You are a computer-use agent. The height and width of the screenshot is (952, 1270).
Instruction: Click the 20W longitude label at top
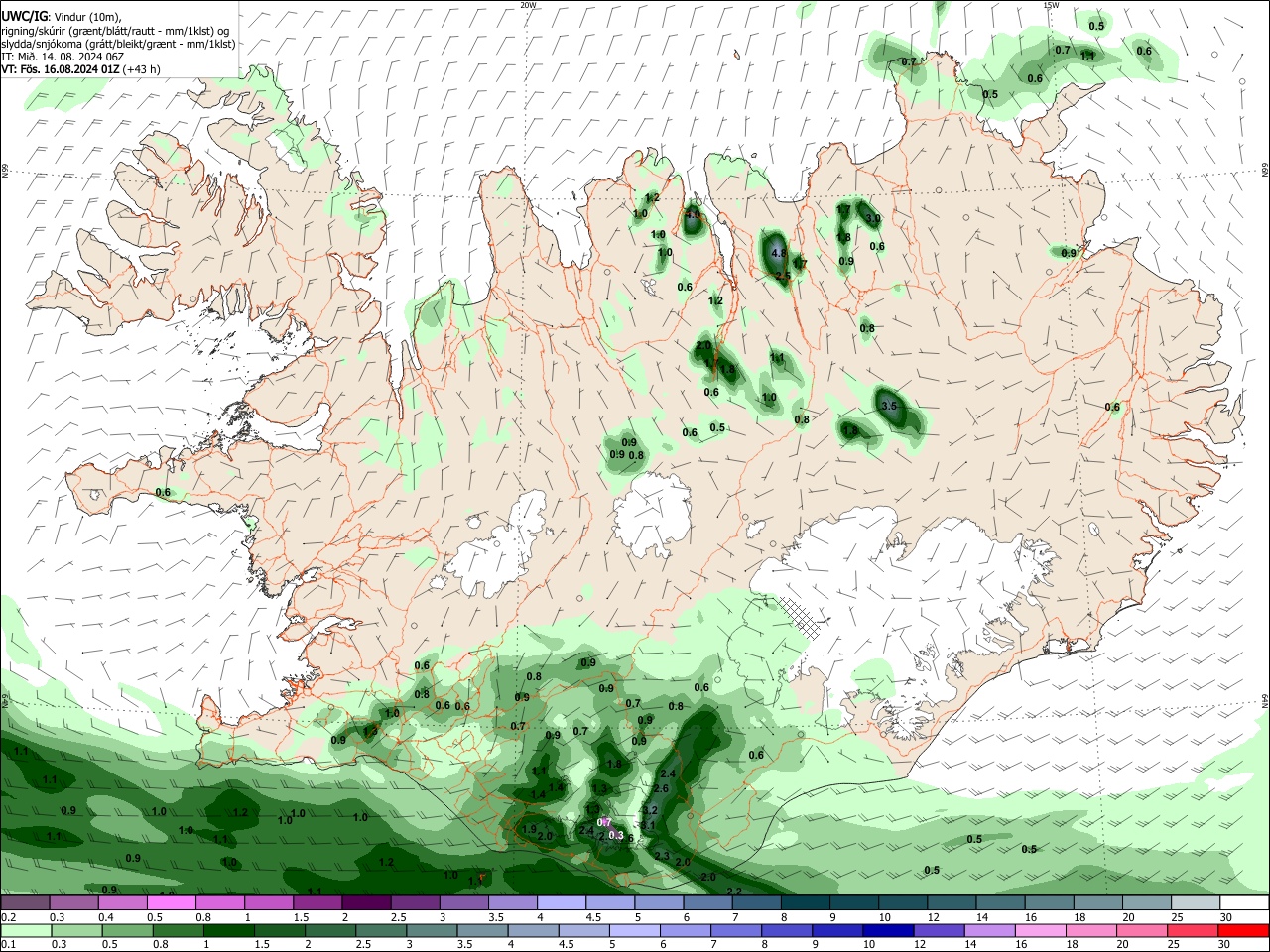coord(528,4)
